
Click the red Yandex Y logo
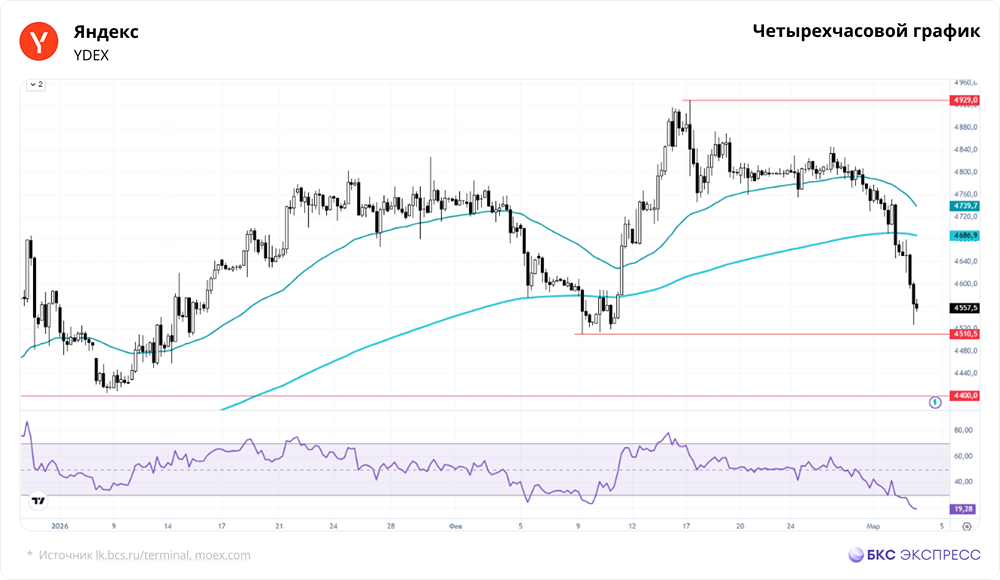click(x=39, y=41)
